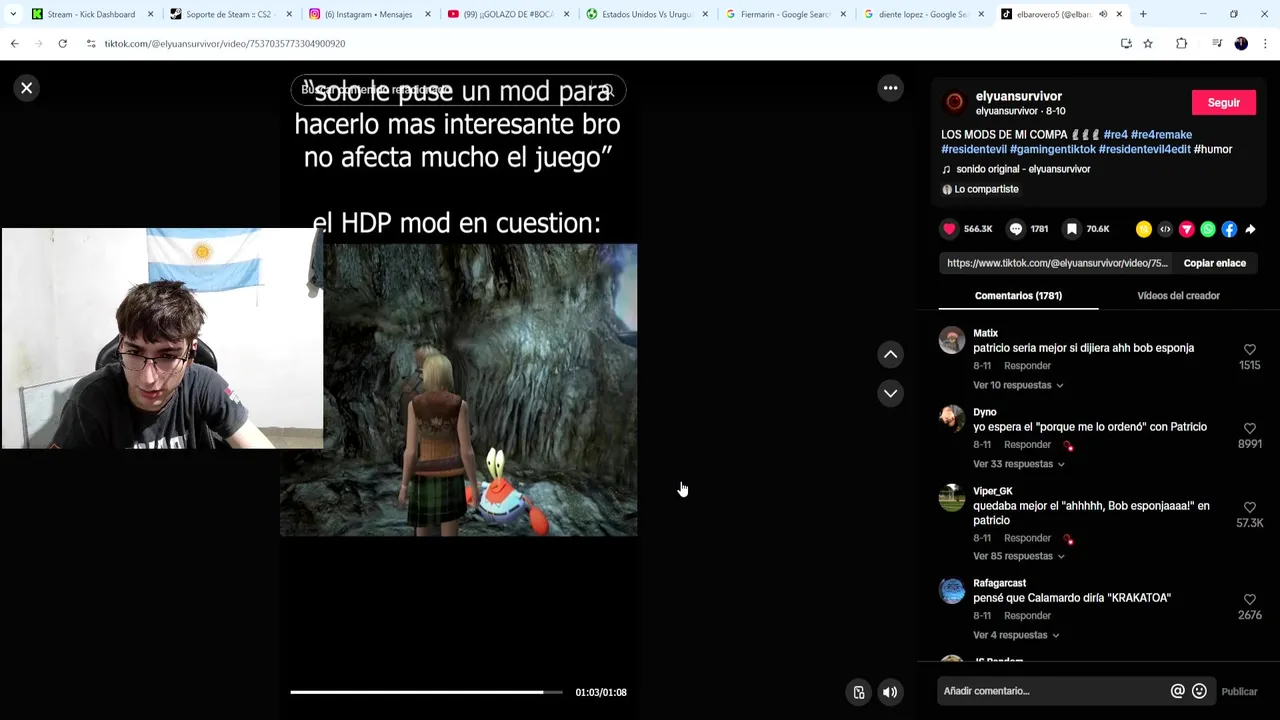Click in the Añadir comentario field

[1054, 691]
